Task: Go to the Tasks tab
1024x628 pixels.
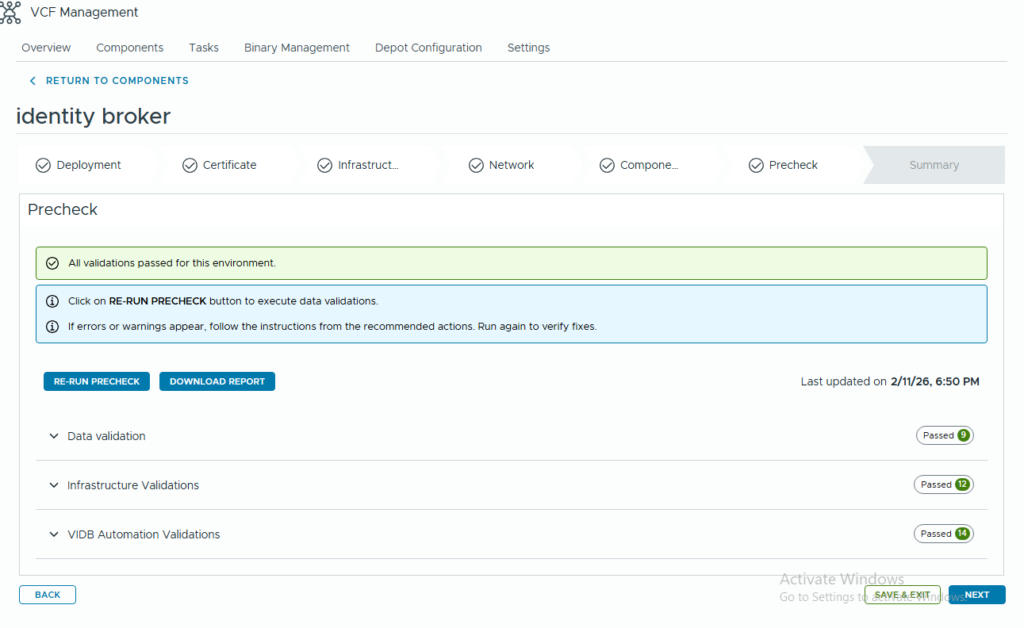Action: 204,48
